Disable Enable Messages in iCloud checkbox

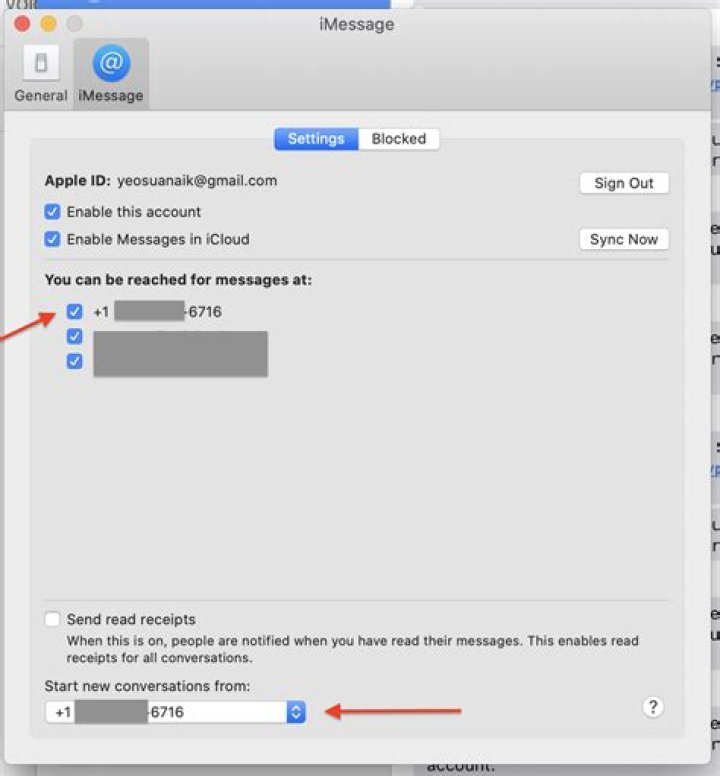pos(53,239)
